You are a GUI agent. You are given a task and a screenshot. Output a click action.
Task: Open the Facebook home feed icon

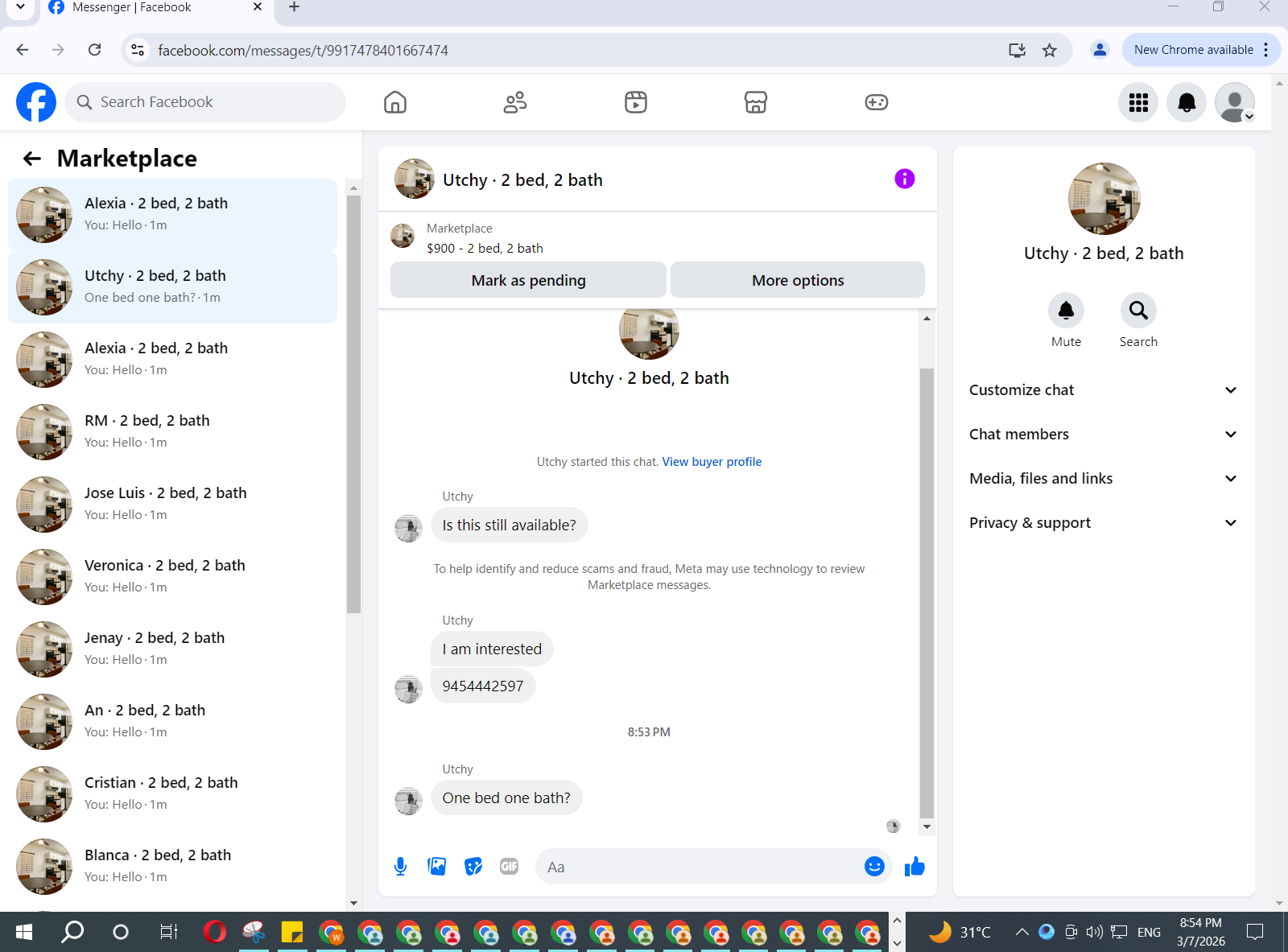pos(395,102)
